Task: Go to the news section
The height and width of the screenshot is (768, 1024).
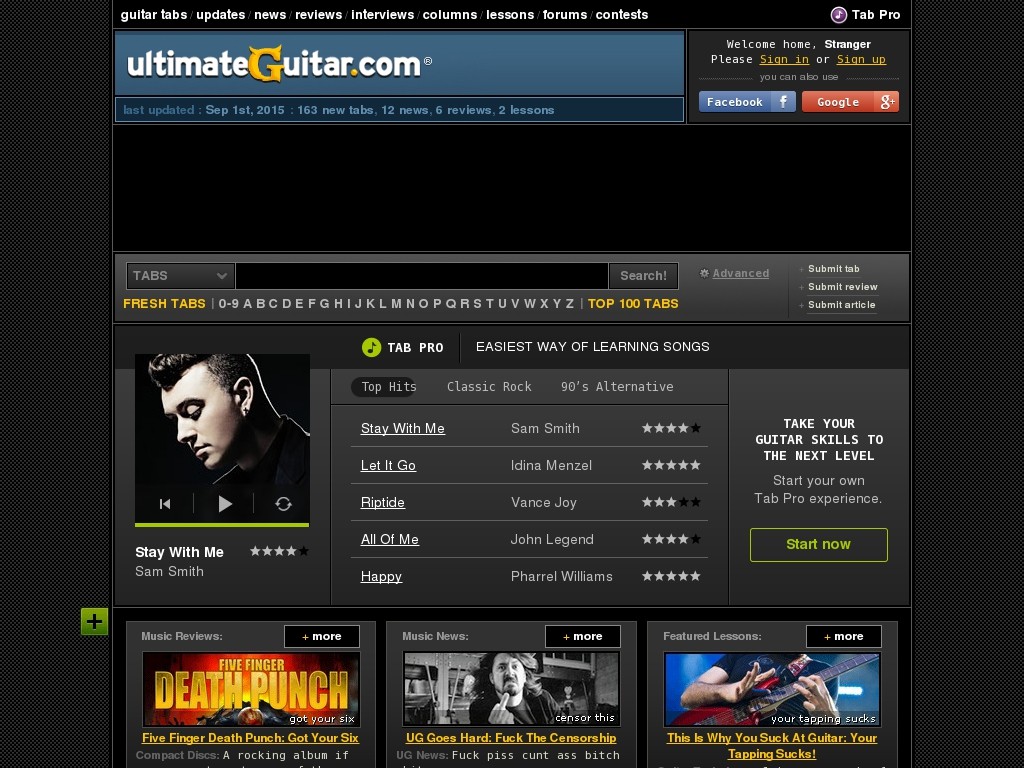Action: pyautogui.click(x=270, y=14)
